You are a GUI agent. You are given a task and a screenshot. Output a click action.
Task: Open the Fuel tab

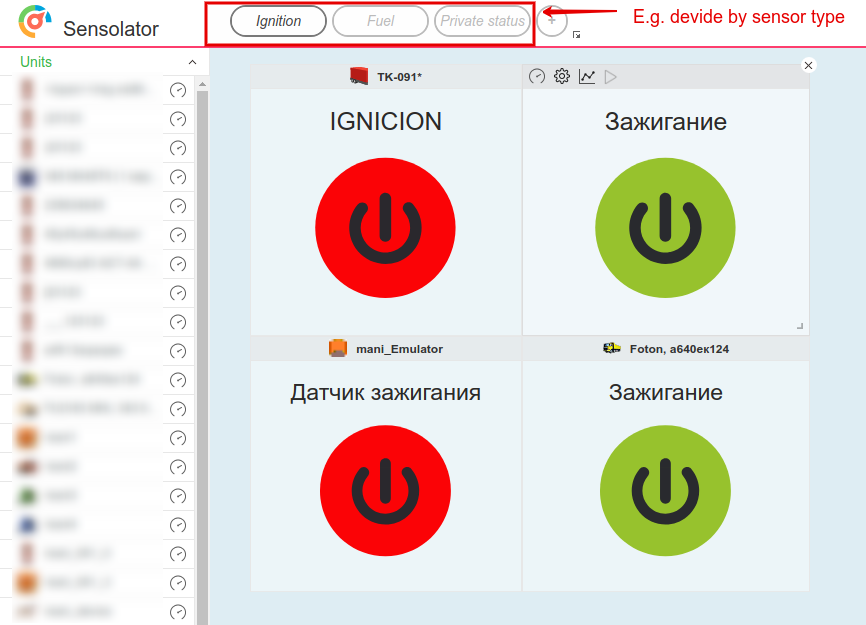pos(380,21)
